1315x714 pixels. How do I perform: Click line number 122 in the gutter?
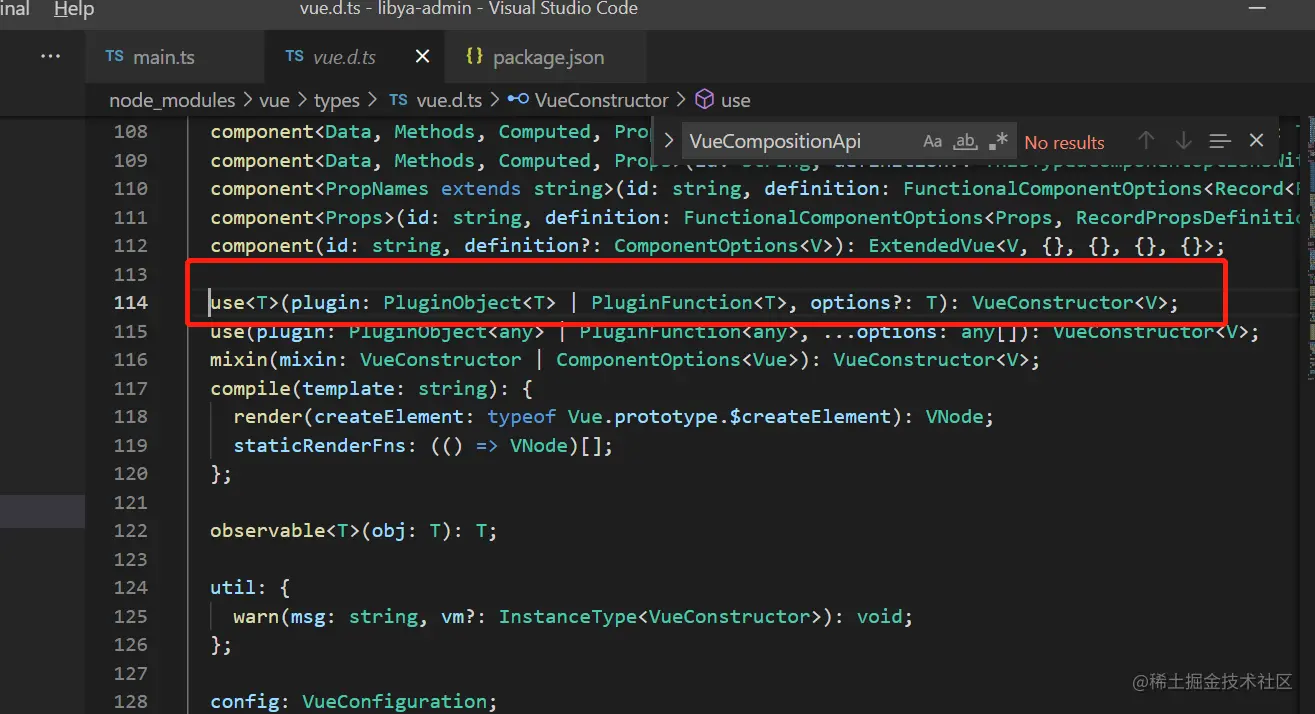tap(130, 530)
